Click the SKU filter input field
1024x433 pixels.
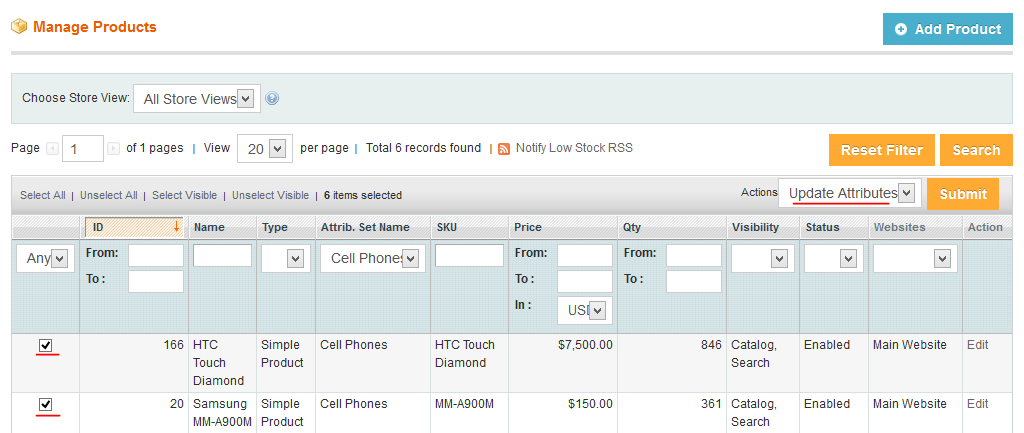pos(469,256)
